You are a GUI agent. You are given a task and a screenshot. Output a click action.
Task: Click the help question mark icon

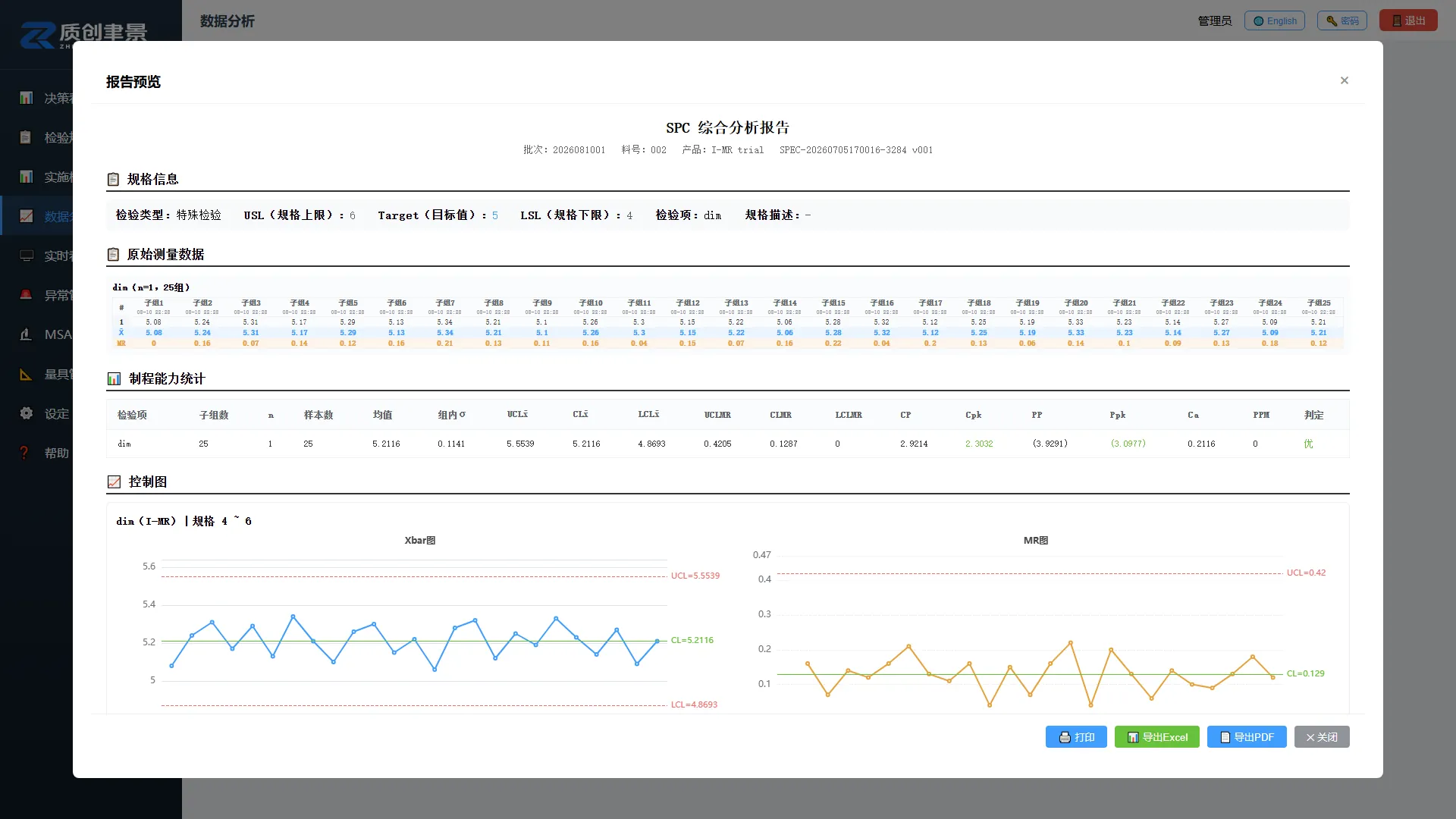pos(25,453)
